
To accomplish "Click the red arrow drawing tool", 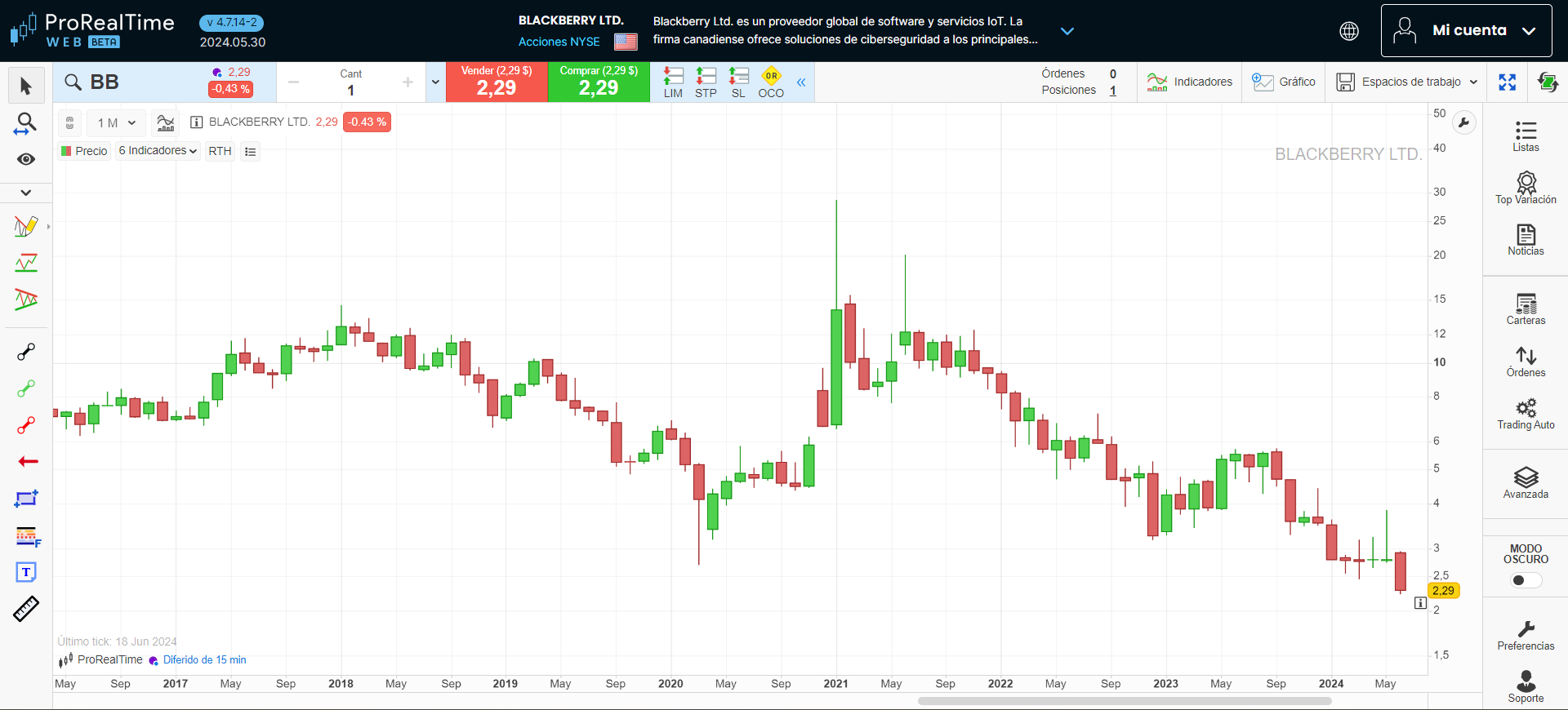I will (28, 462).
